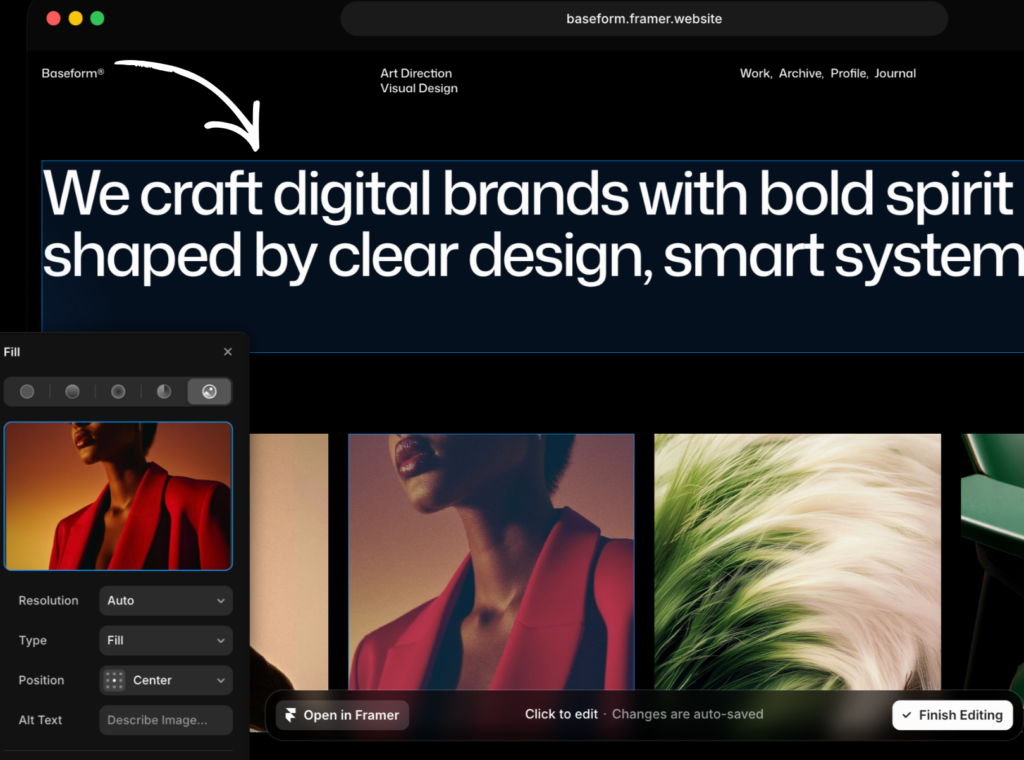Viewport: 1024px width, 760px height.
Task: Click the Alt Text describe image field
Action: 165,720
